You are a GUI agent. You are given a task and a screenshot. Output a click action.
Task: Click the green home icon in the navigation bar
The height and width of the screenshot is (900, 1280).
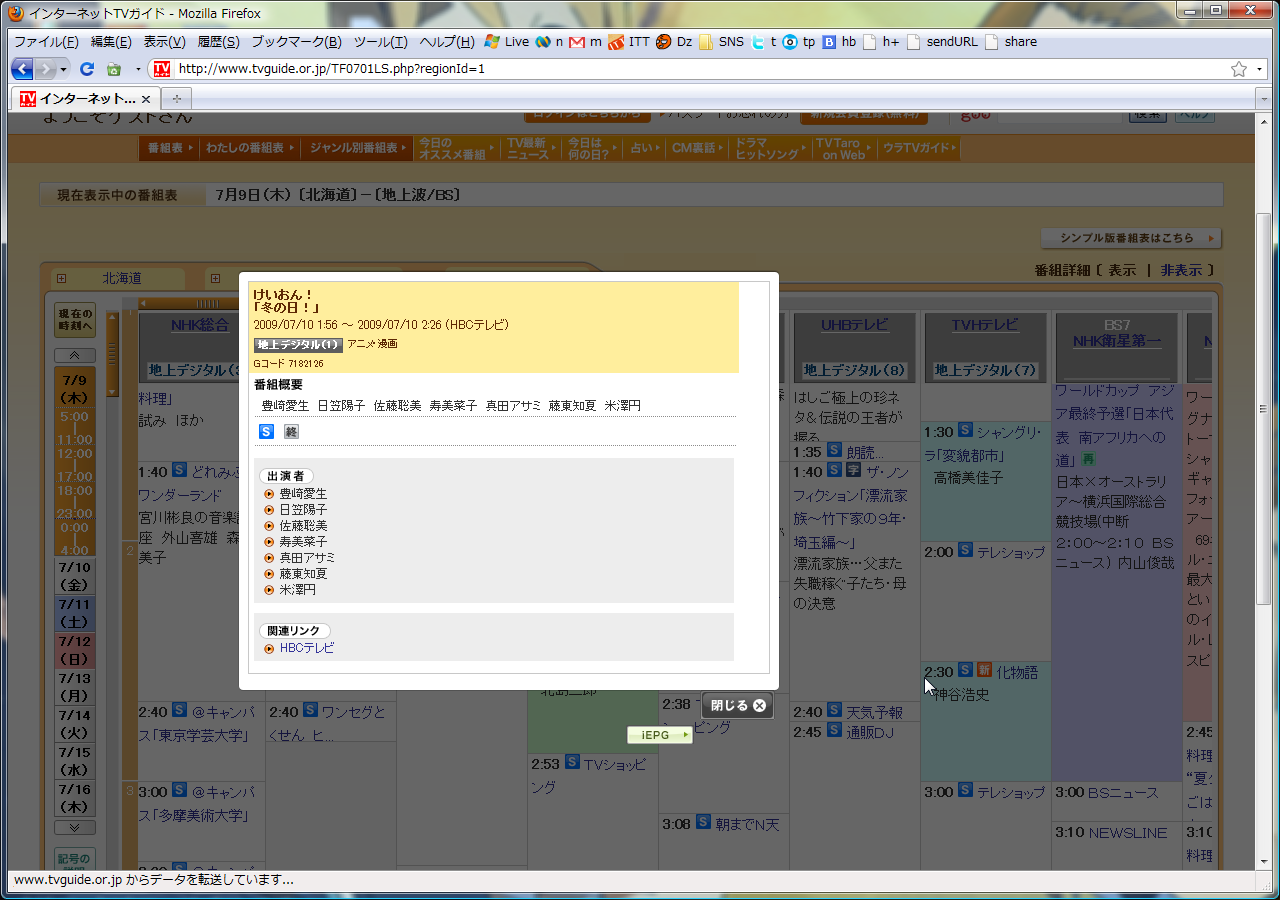tap(114, 69)
